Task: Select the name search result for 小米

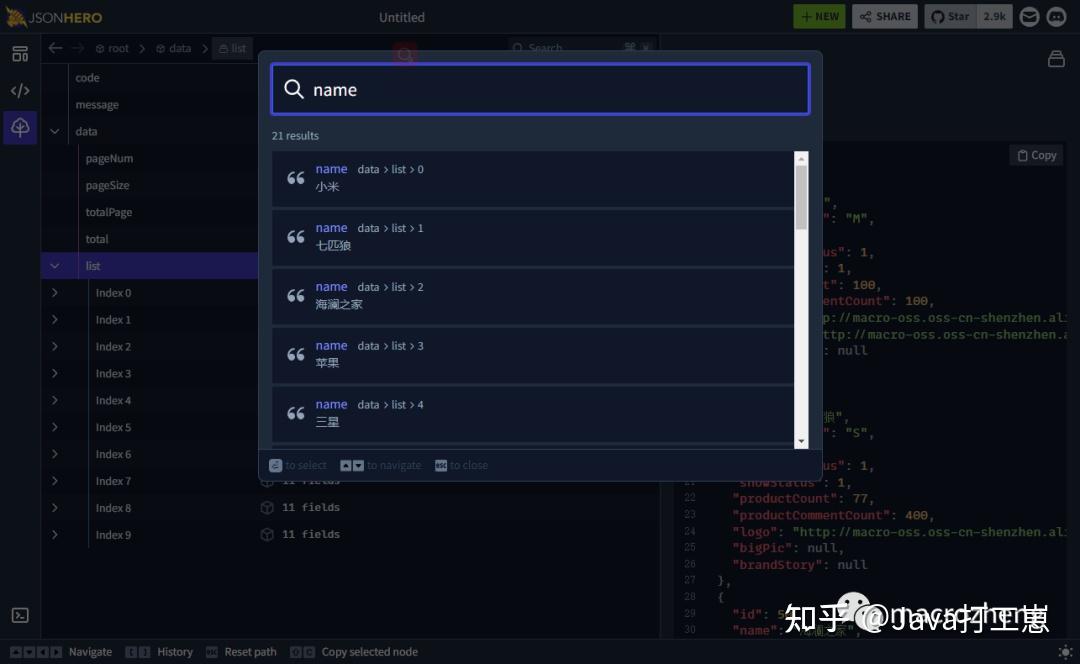Action: [x=540, y=177]
